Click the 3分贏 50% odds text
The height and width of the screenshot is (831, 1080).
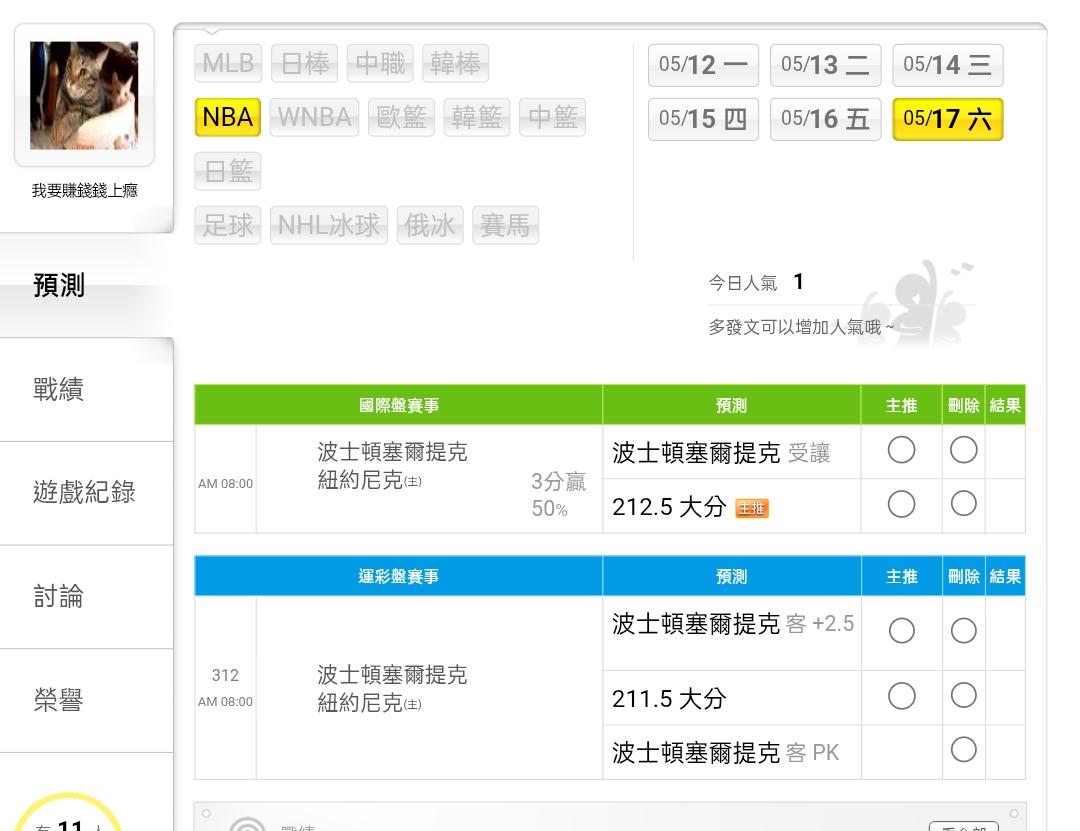[x=557, y=495]
